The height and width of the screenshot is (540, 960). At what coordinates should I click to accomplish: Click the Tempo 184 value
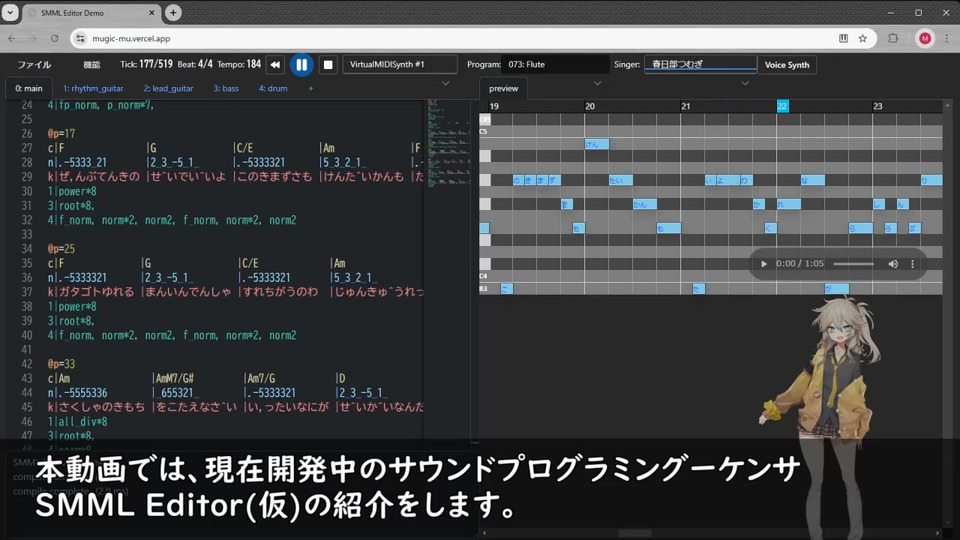pyautogui.click(x=253, y=64)
